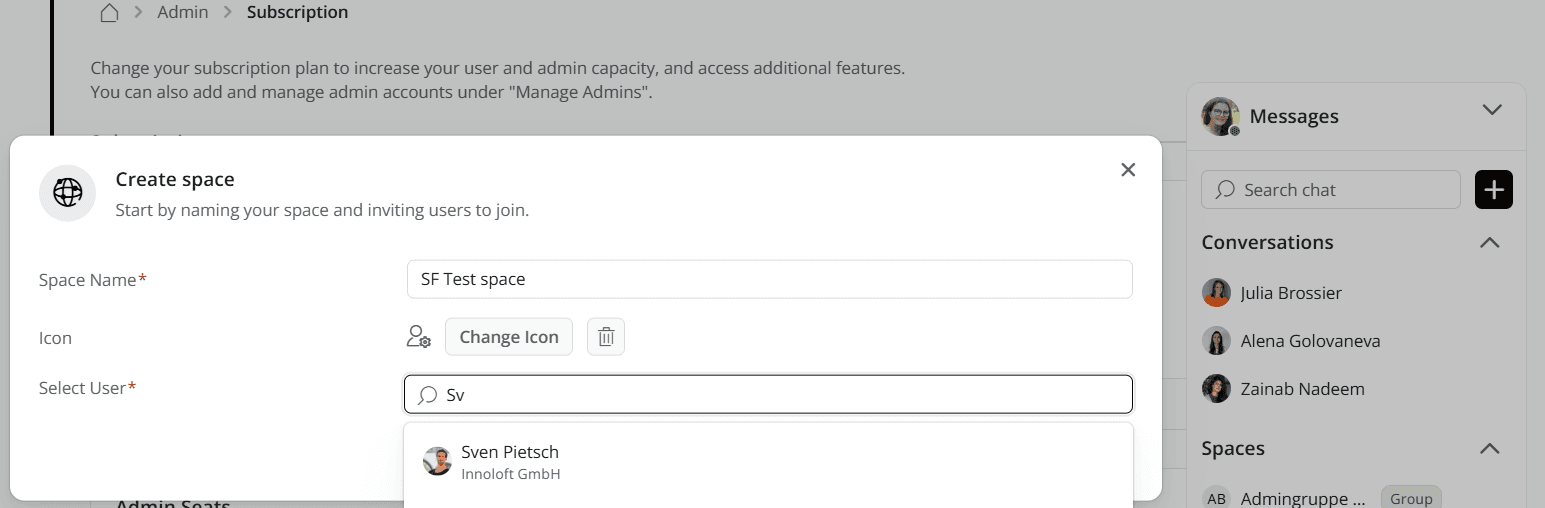Click the profile avatar beside Messages
1545x508 pixels.
tap(1220, 117)
